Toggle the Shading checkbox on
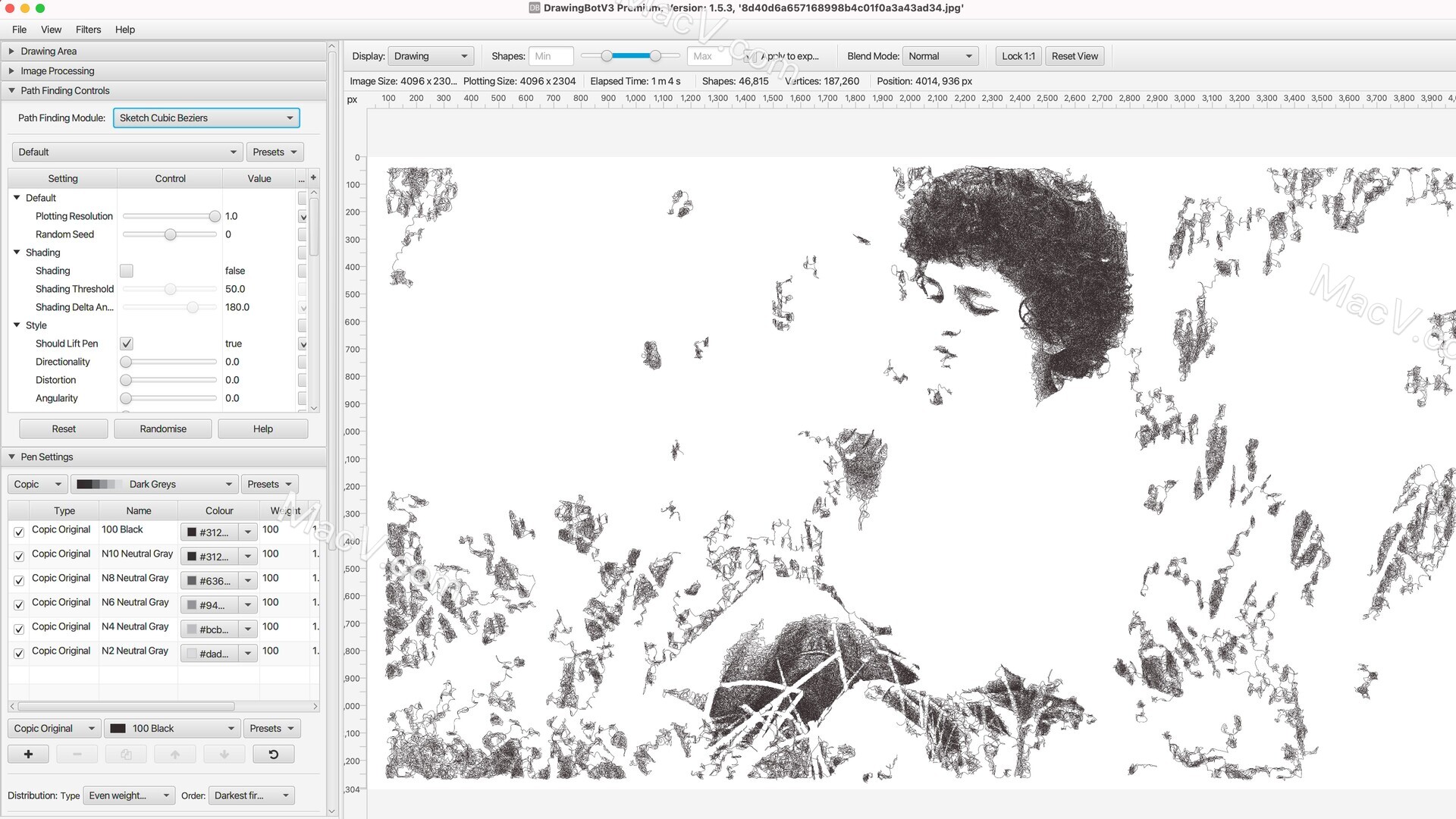 point(126,270)
